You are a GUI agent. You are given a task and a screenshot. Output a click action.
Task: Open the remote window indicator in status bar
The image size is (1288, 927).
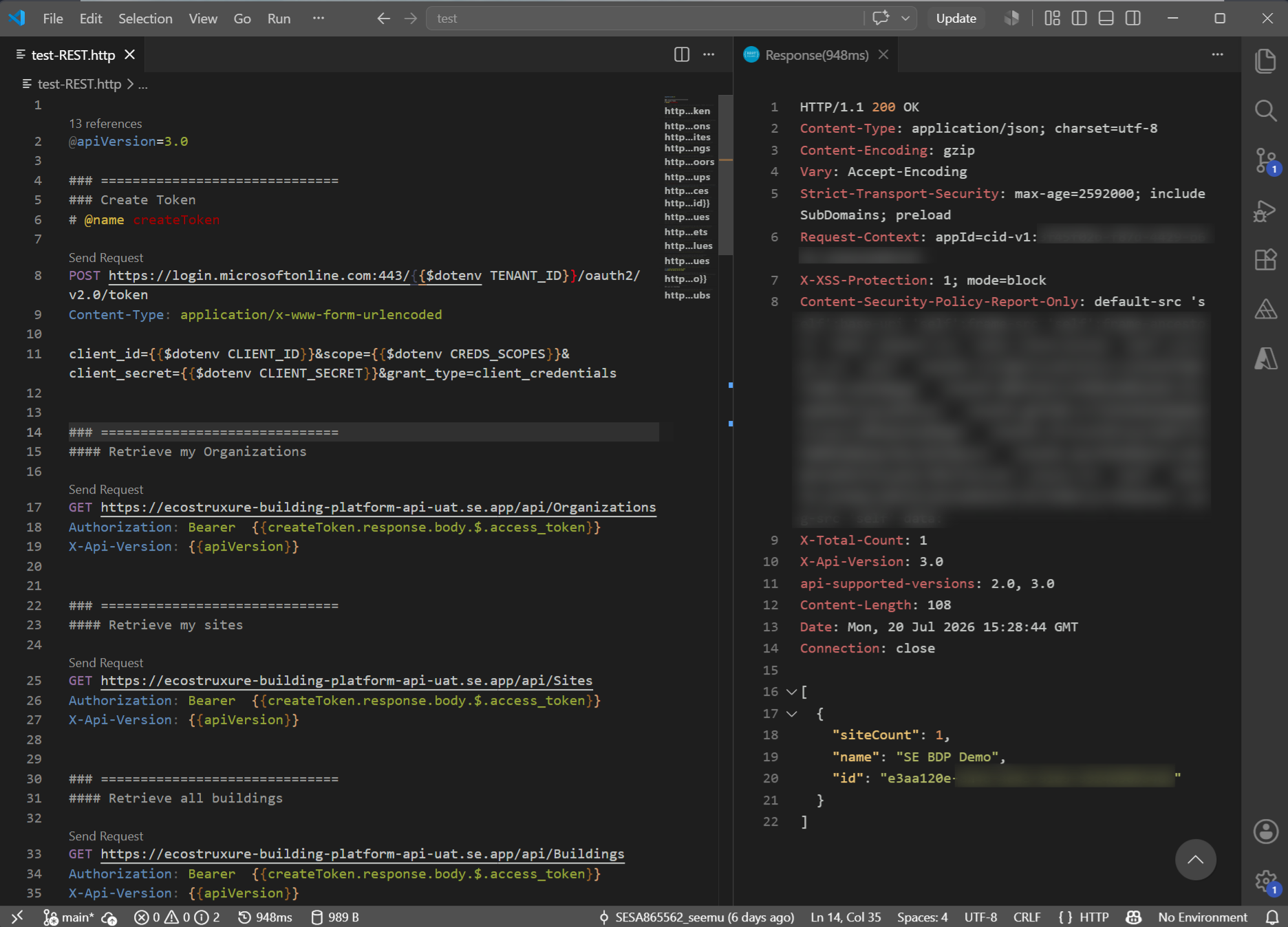click(17, 917)
